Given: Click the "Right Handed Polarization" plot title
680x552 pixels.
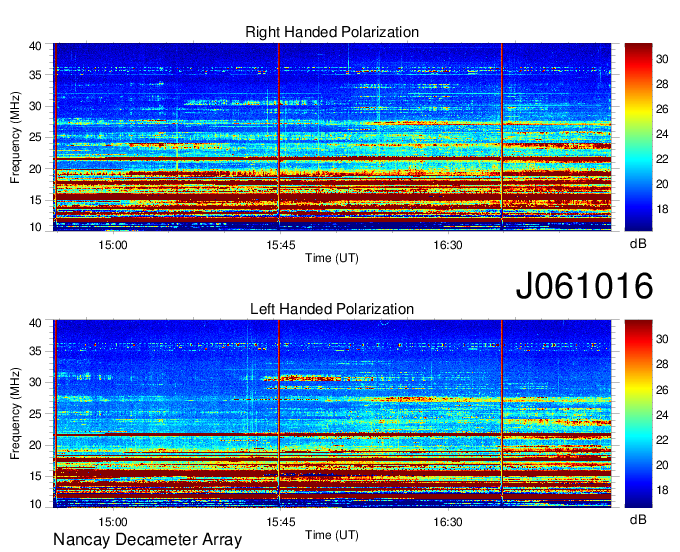Looking at the screenshot, I should [x=332, y=32].
